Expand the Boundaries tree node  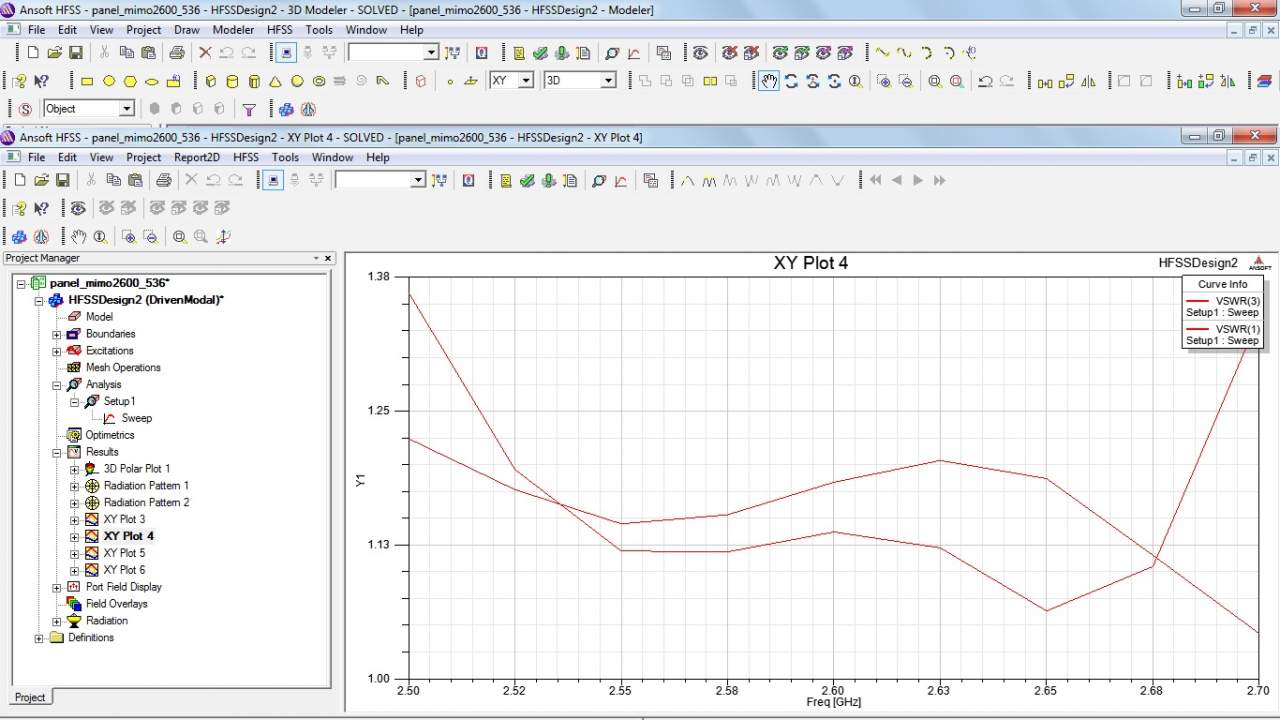57,334
